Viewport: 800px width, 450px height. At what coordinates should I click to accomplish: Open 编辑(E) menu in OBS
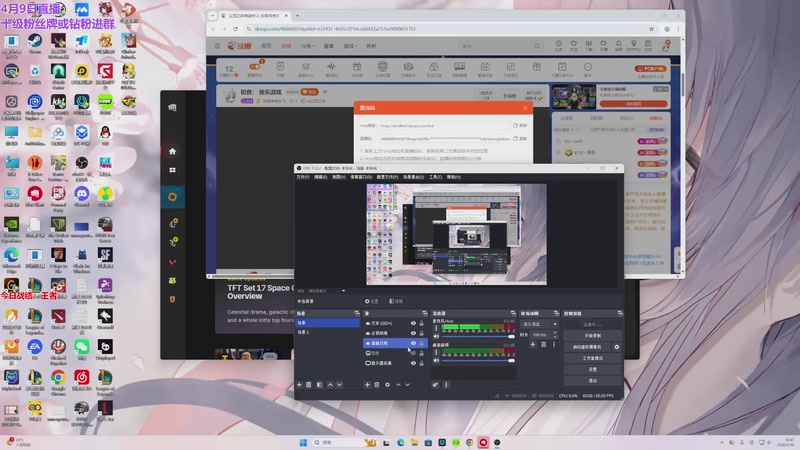coord(320,177)
